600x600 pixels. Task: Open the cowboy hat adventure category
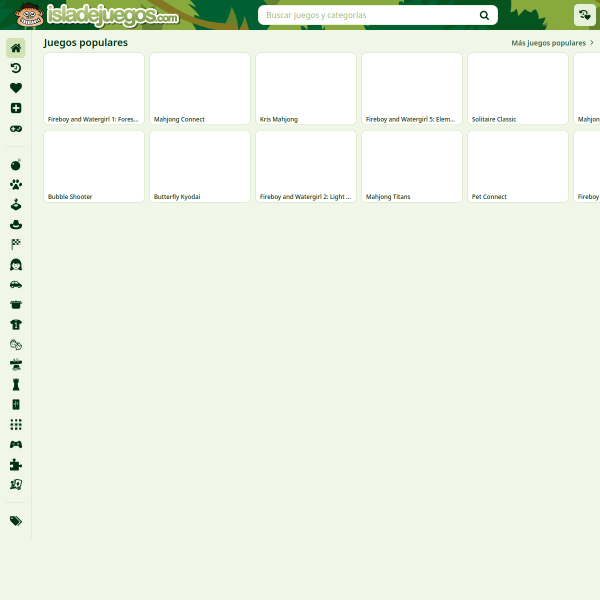(x=16, y=225)
